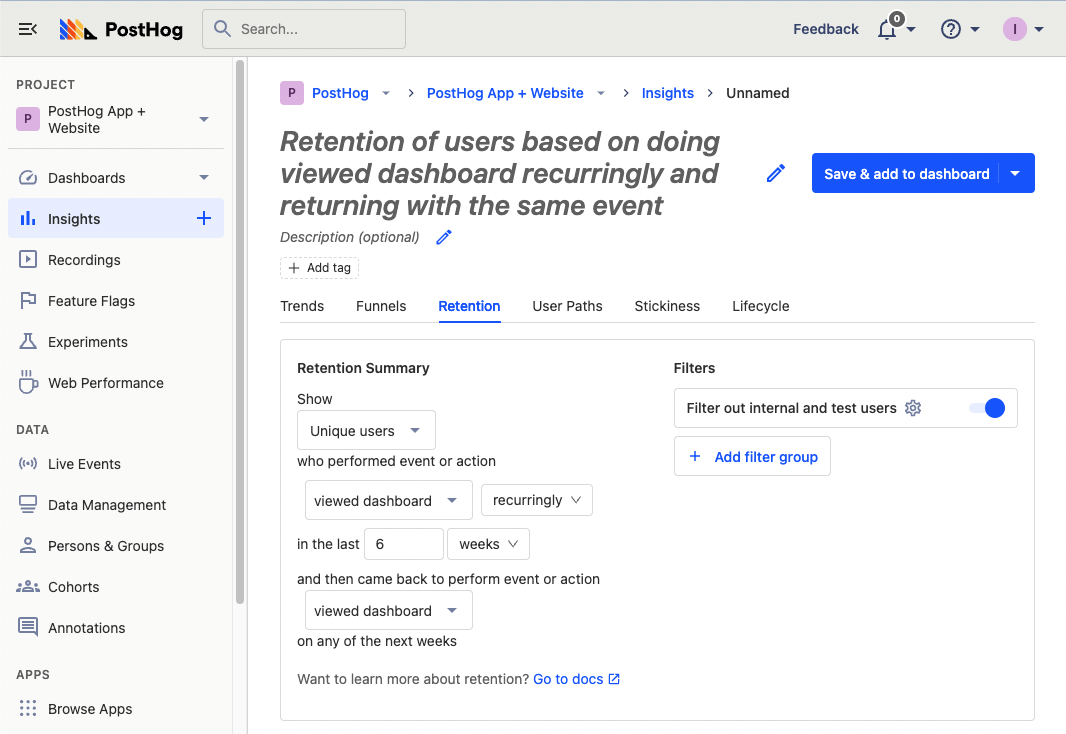This screenshot has width=1066, height=734.
Task: Switch to the Funnels tab
Action: coord(381,306)
